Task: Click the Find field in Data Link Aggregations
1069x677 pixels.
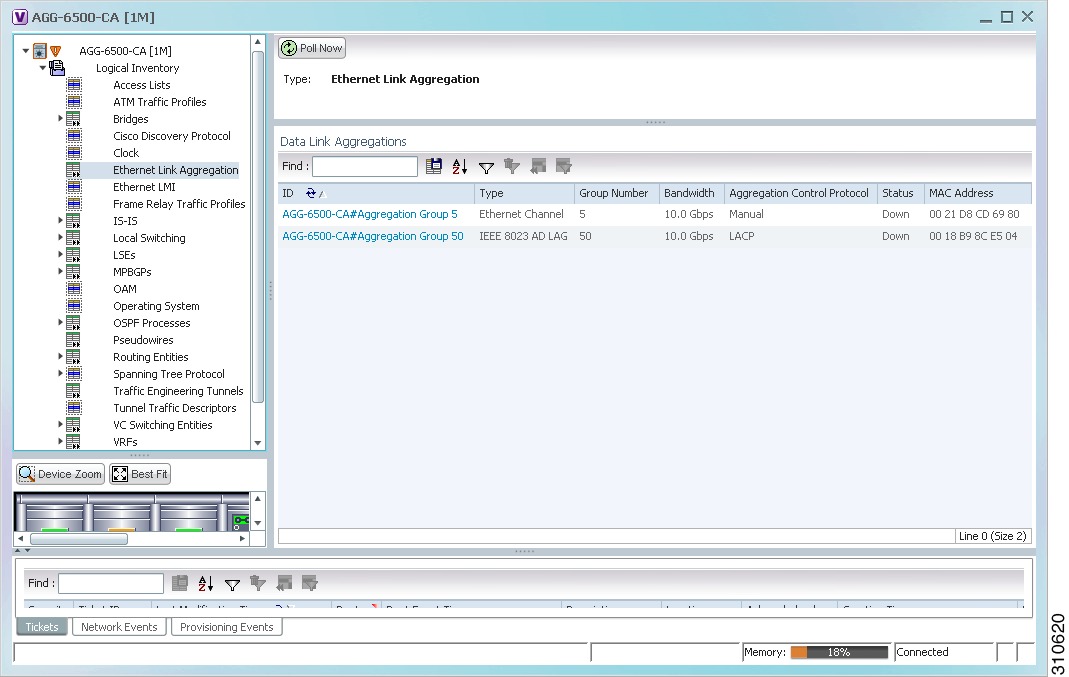Action: coord(365,166)
